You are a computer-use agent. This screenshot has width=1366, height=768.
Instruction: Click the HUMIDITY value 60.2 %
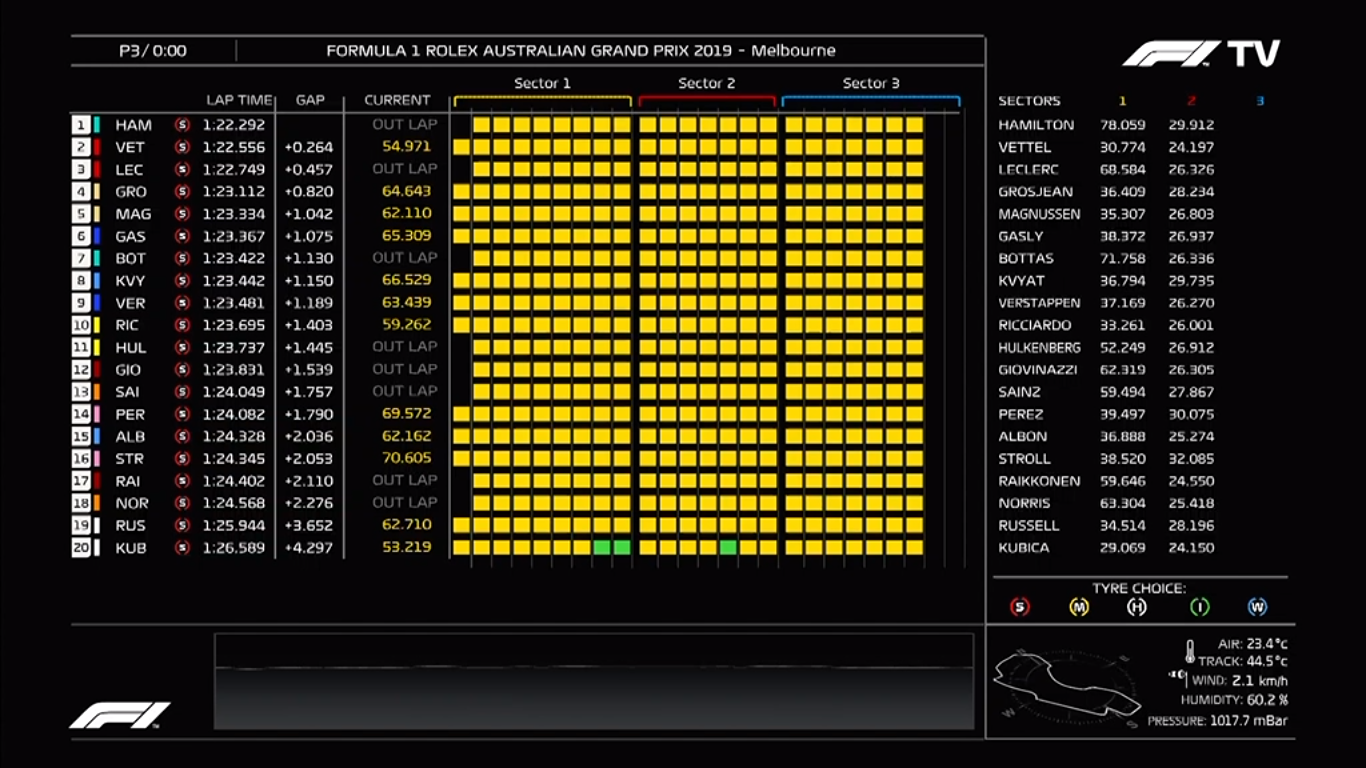(x=1267, y=700)
